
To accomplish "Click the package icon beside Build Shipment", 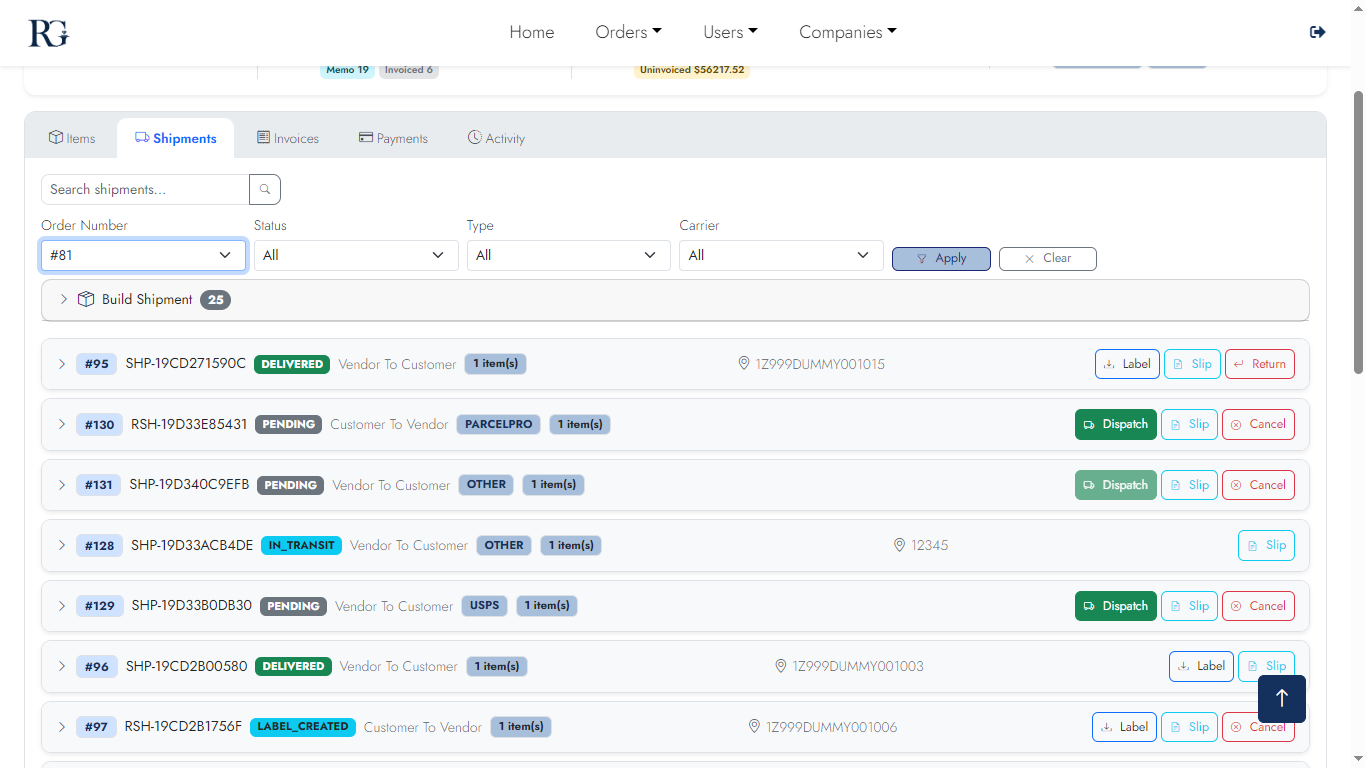I will tap(86, 299).
